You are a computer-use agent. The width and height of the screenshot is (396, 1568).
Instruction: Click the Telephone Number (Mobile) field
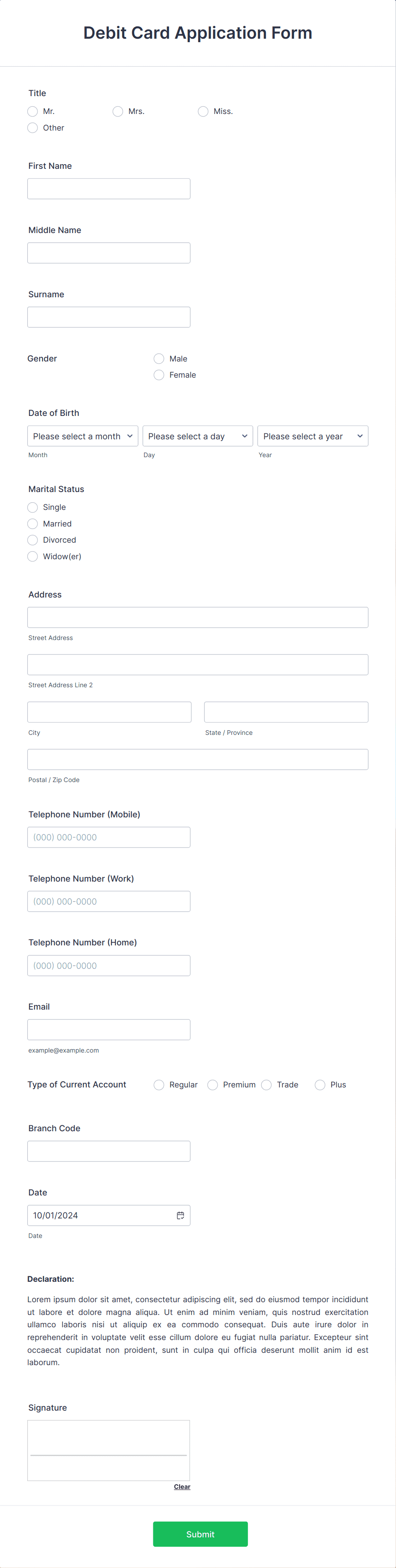(x=109, y=837)
